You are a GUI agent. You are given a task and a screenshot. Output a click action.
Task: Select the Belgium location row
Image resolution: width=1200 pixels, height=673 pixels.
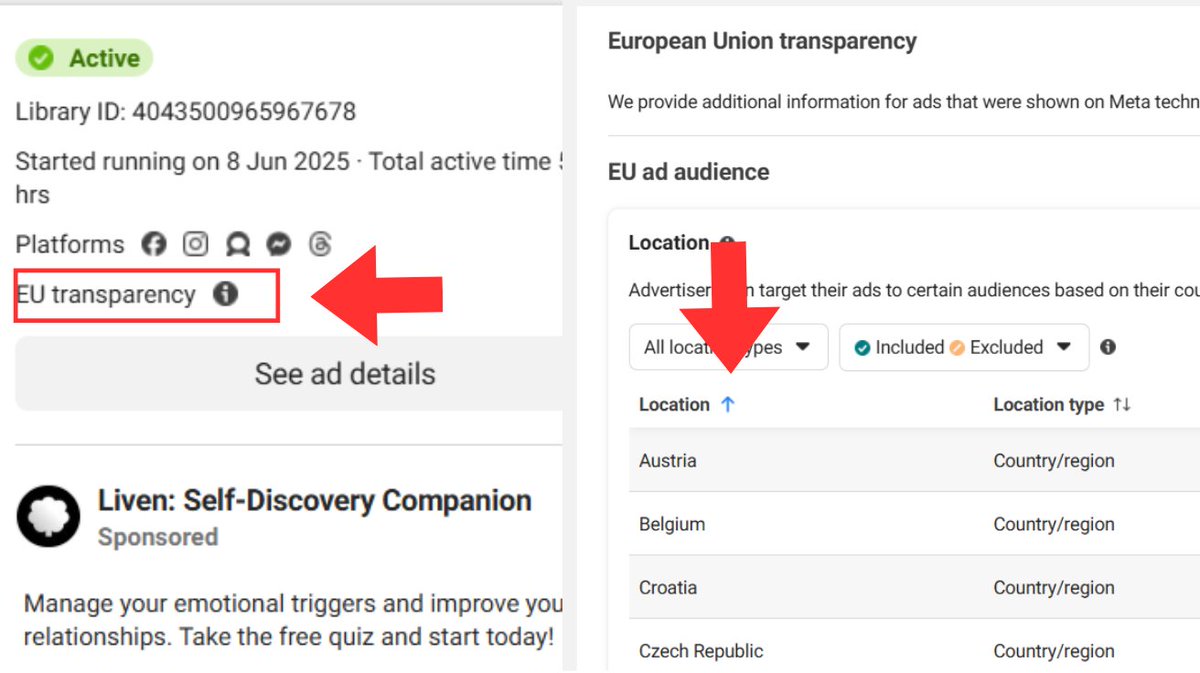point(672,524)
